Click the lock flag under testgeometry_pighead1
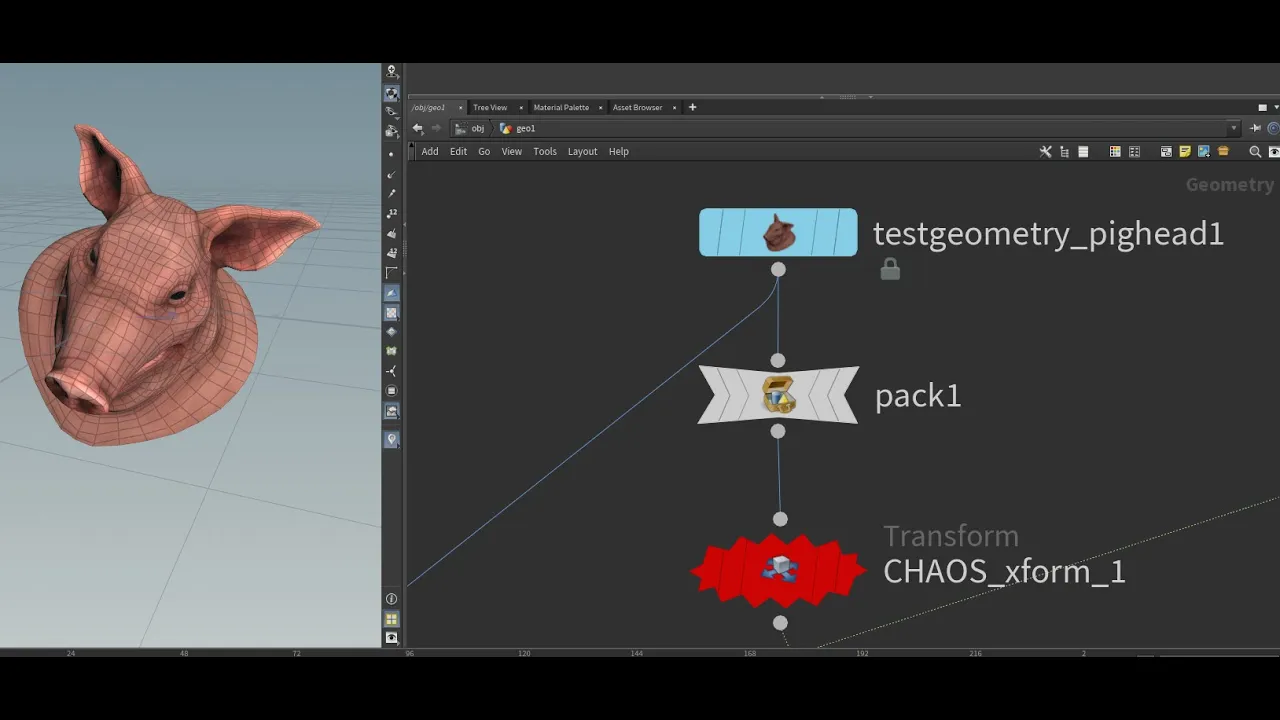The width and height of the screenshot is (1280, 720). 890,269
